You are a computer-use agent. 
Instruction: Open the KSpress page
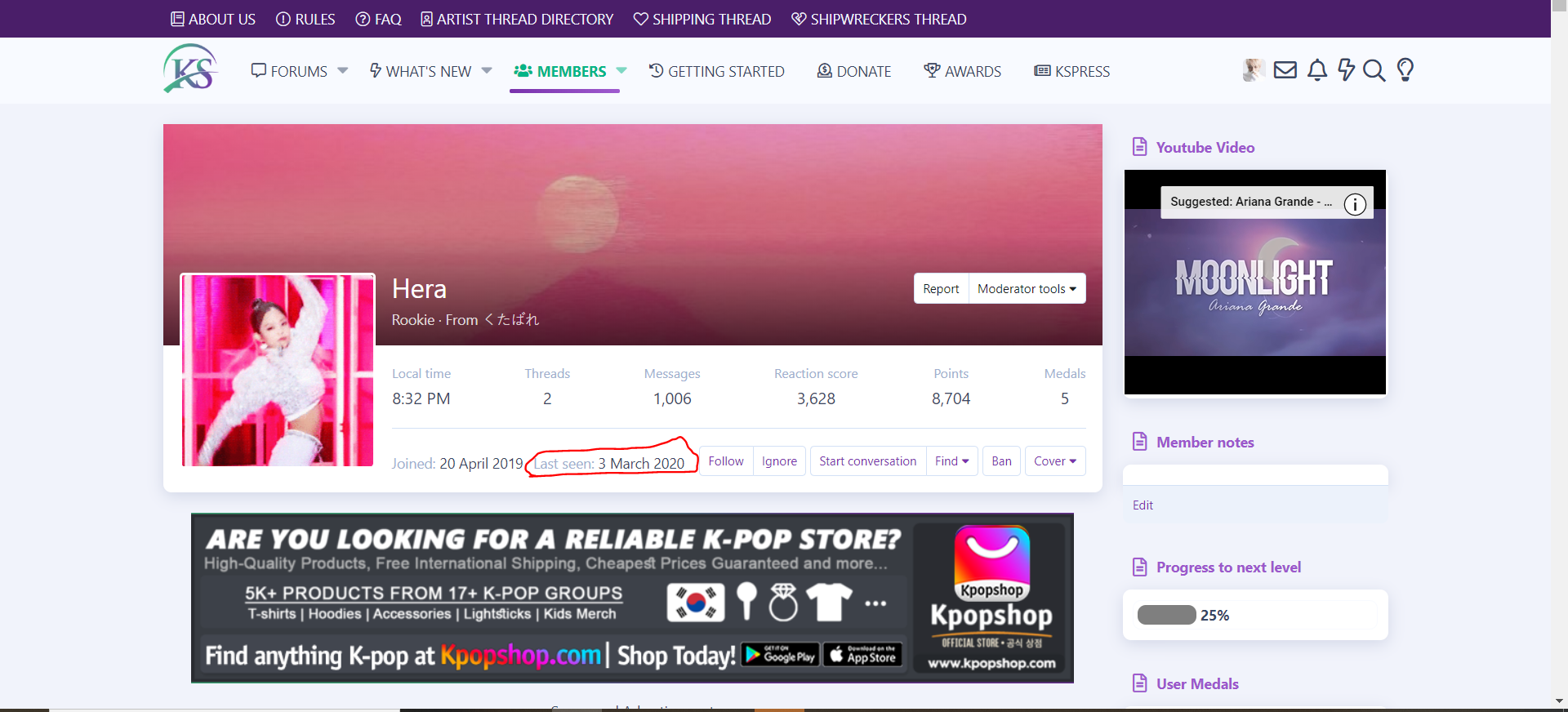(1071, 71)
